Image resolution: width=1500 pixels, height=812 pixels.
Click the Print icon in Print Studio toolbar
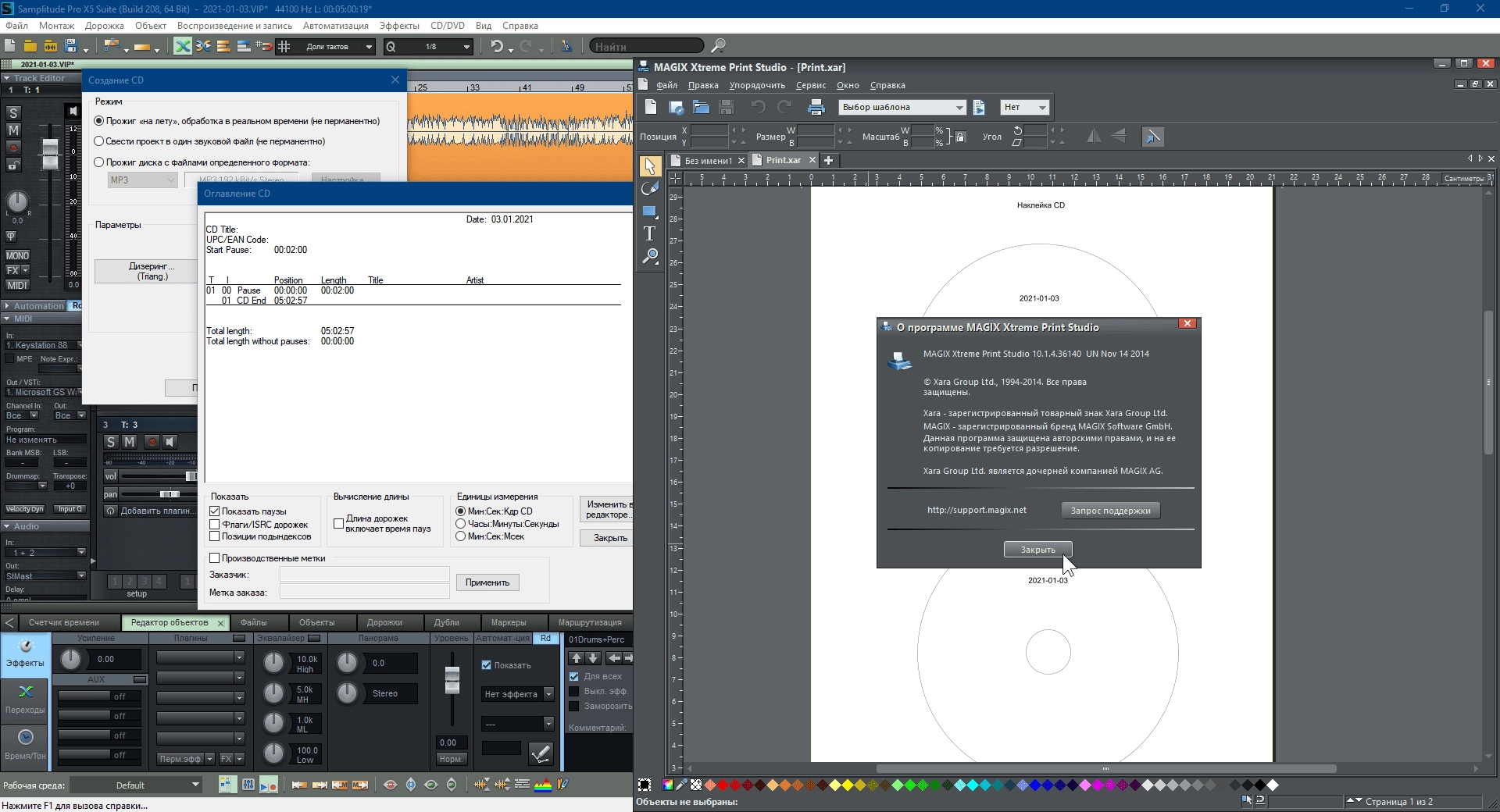pyautogui.click(x=816, y=107)
